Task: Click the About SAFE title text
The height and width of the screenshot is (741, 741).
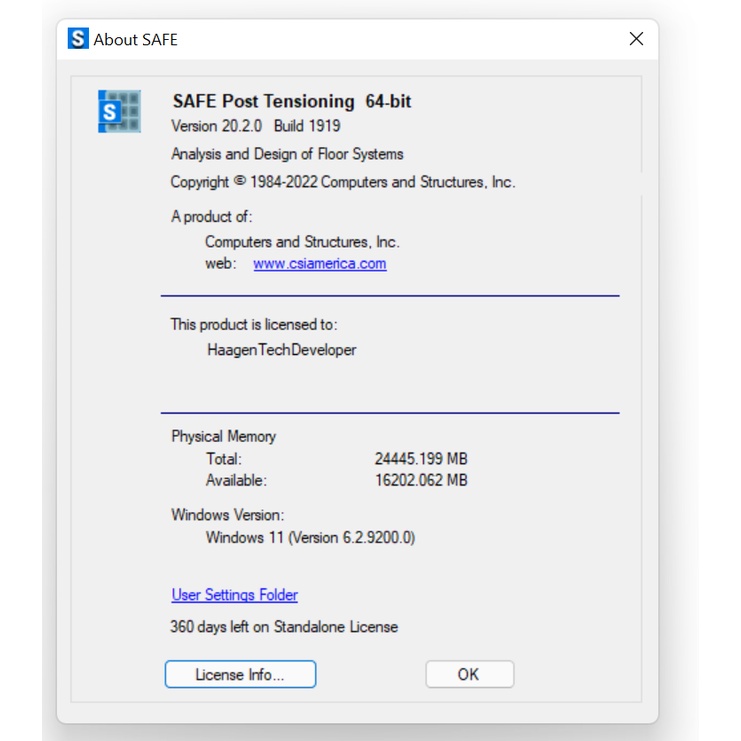Action: tap(136, 40)
